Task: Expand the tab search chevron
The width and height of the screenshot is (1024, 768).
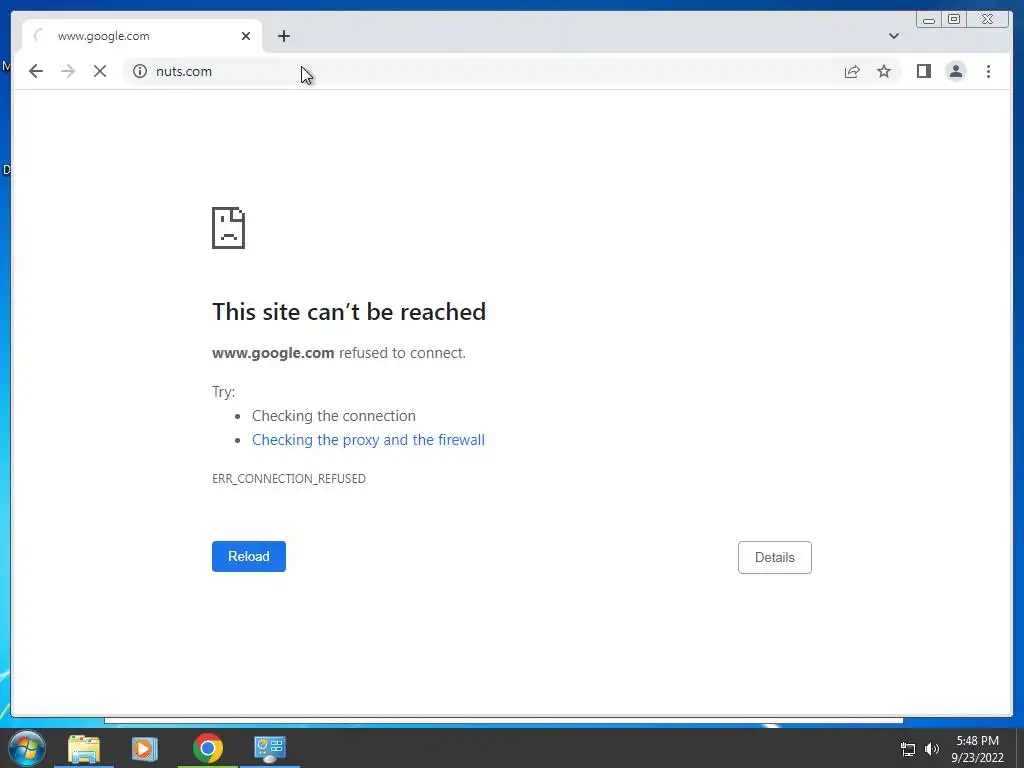Action: pos(893,36)
